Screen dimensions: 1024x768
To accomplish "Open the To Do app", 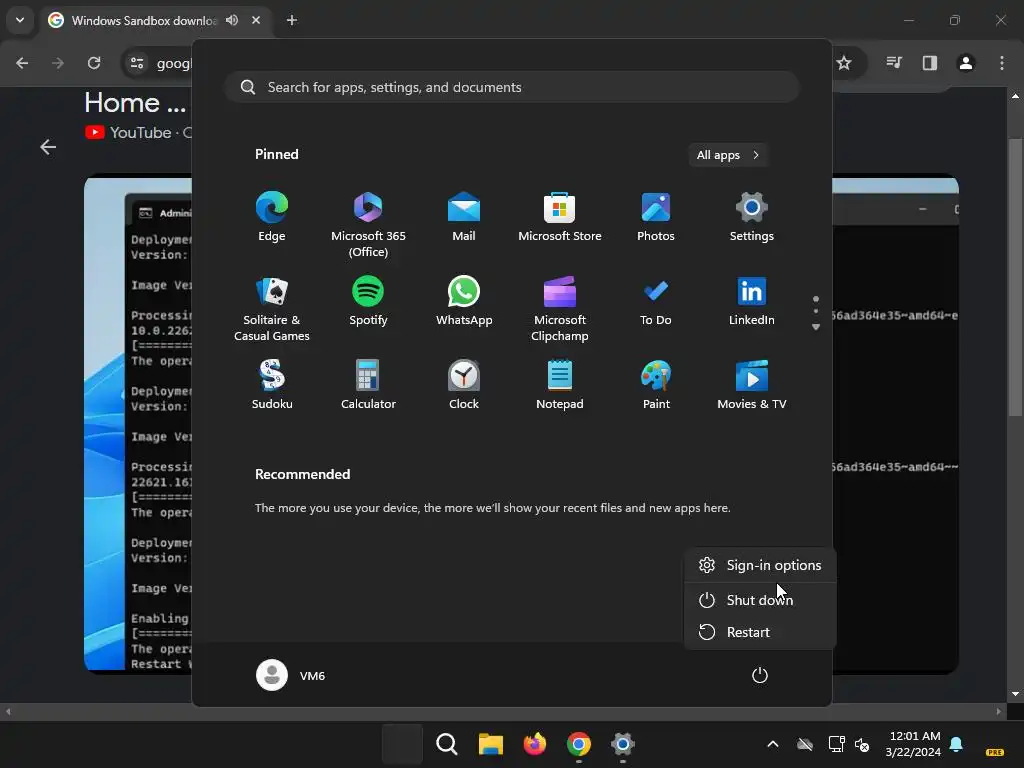I will [x=656, y=301].
